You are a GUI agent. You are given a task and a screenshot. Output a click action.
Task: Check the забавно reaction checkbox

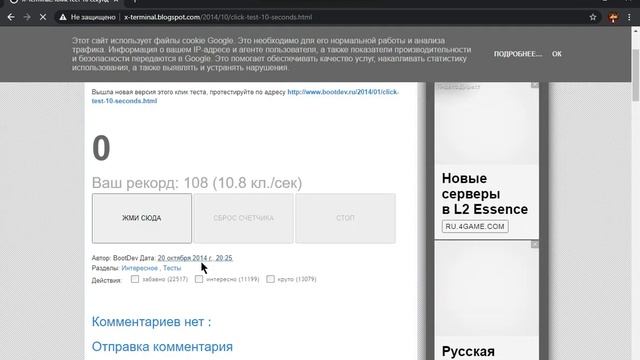tap(135, 279)
